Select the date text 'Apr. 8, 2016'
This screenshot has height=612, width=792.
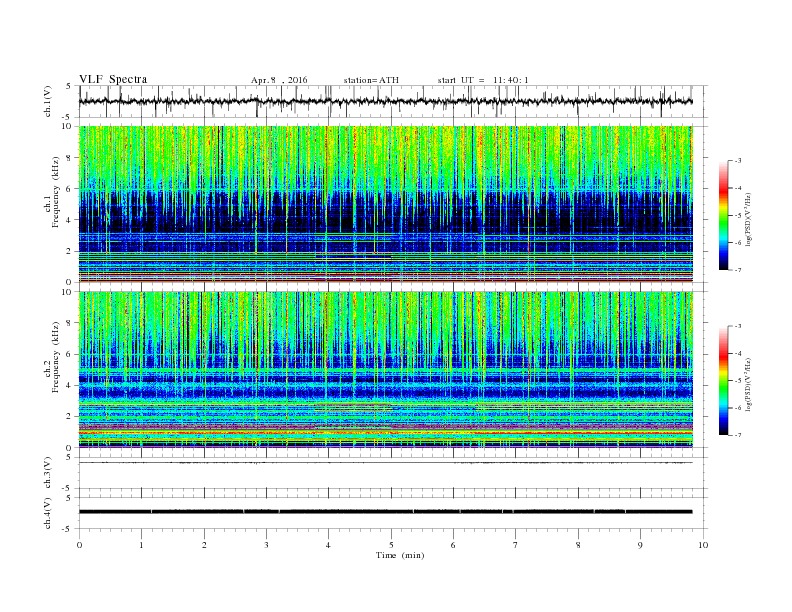[279, 80]
